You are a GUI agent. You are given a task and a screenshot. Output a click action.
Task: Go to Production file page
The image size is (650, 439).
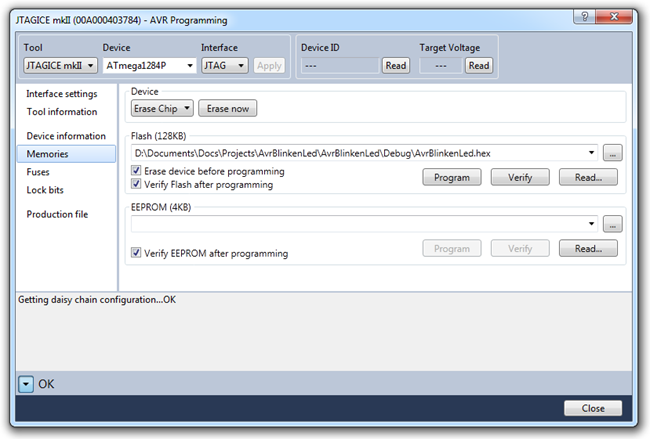[x=57, y=214]
